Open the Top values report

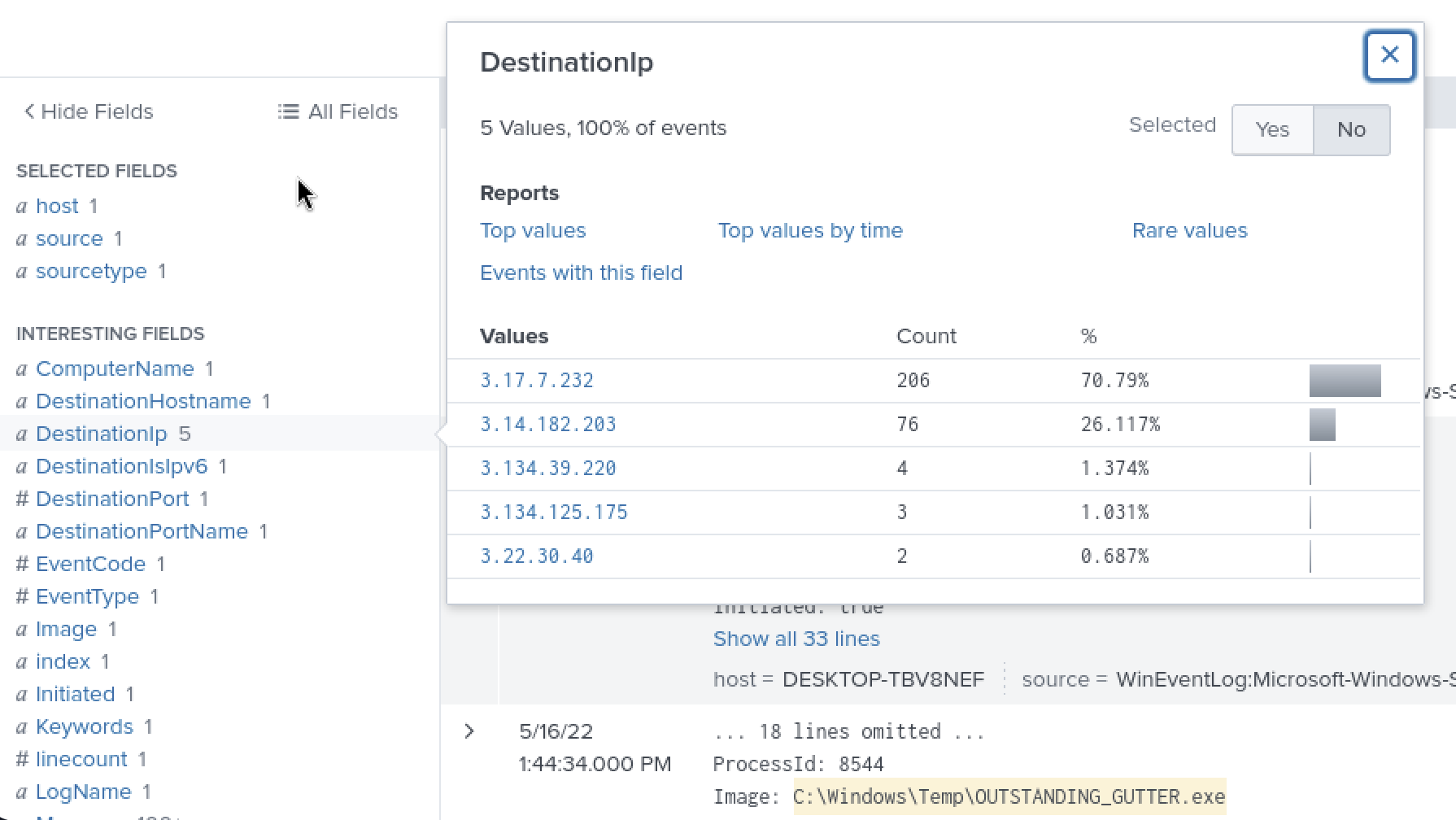coord(533,230)
